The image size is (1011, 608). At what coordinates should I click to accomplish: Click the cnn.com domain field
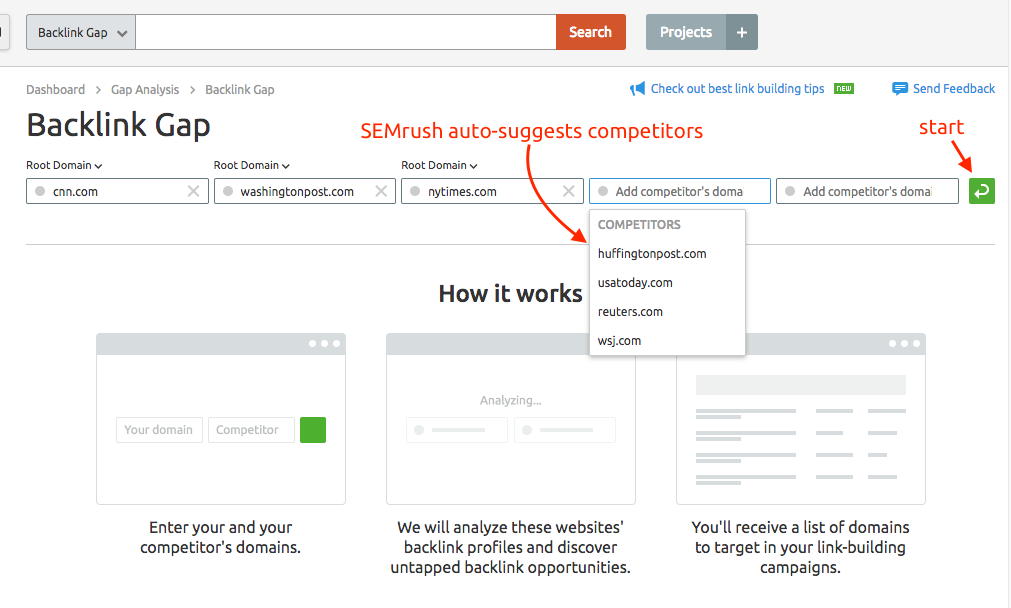click(x=117, y=191)
